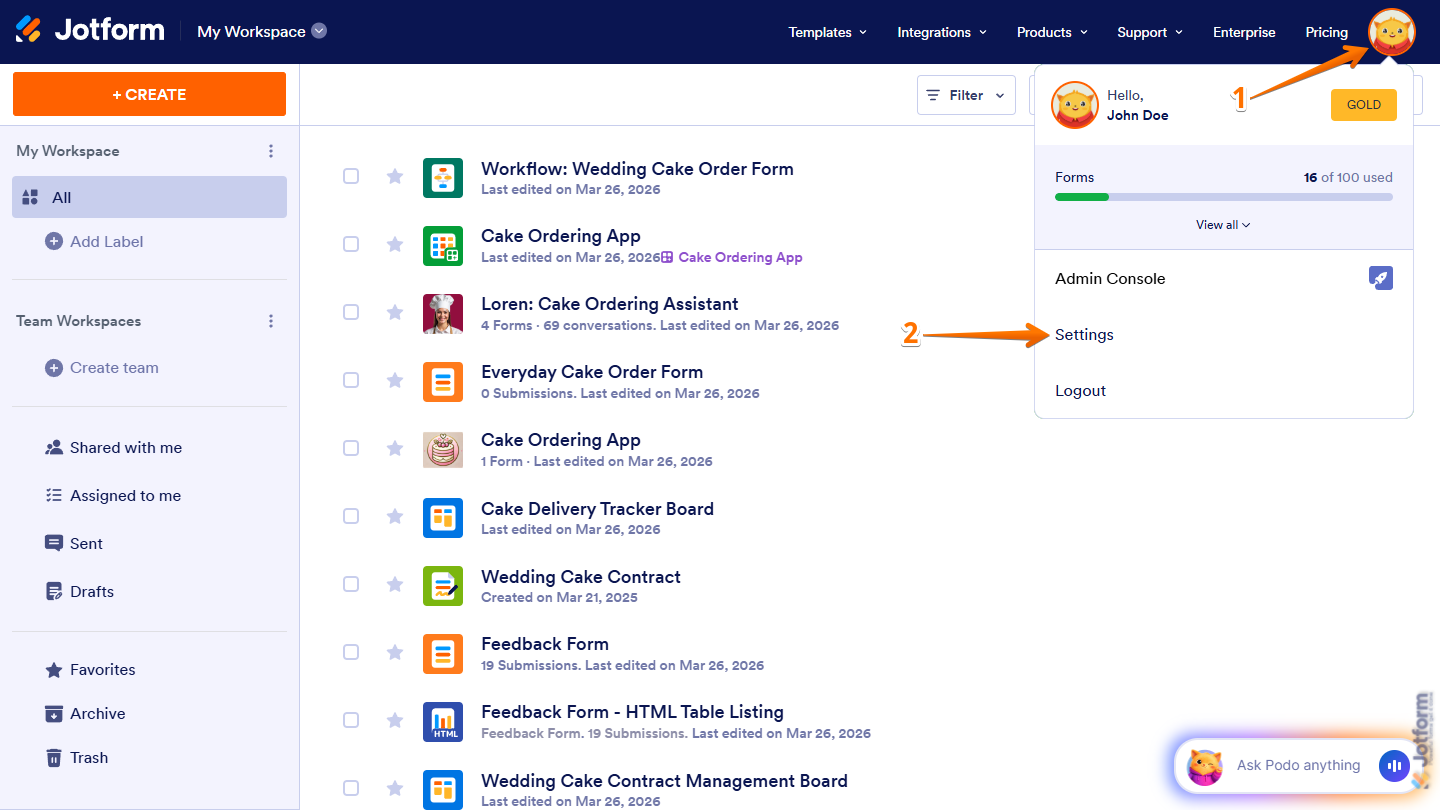Select the All workspace item

149,197
